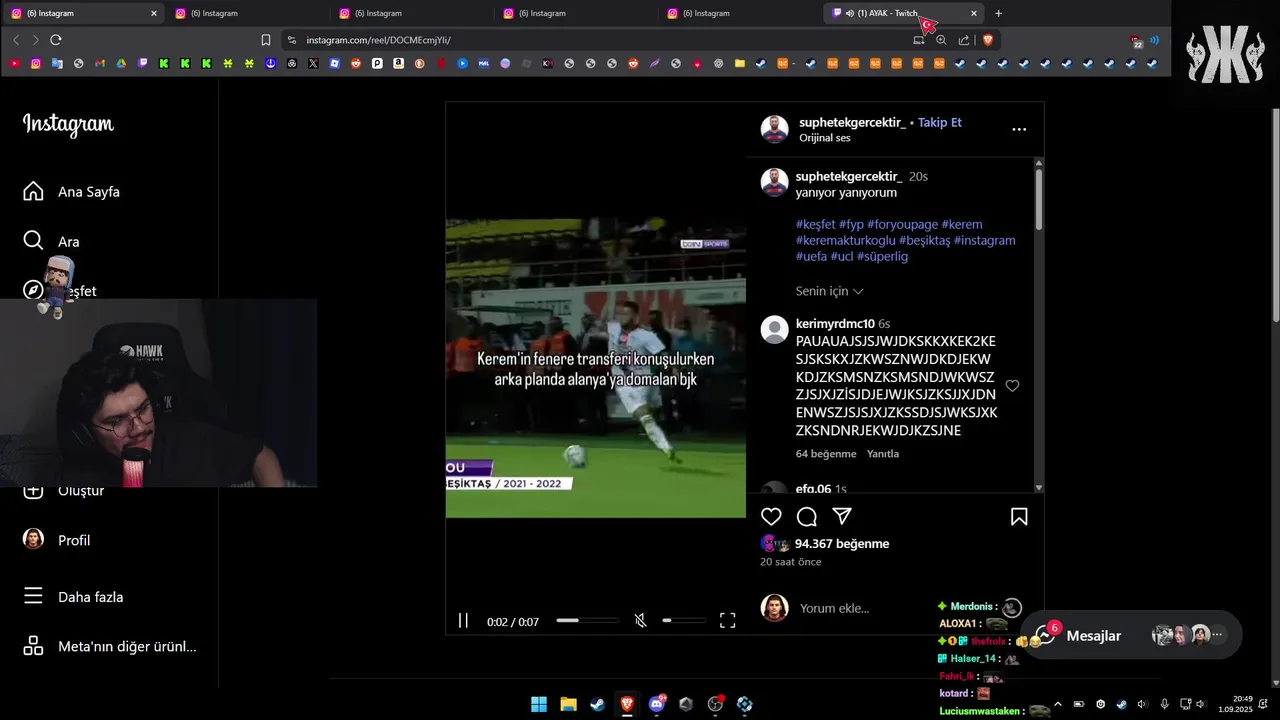Screen dimensions: 1280x720
Task: Open the Ana Sayfa home icon
Action: (33, 191)
